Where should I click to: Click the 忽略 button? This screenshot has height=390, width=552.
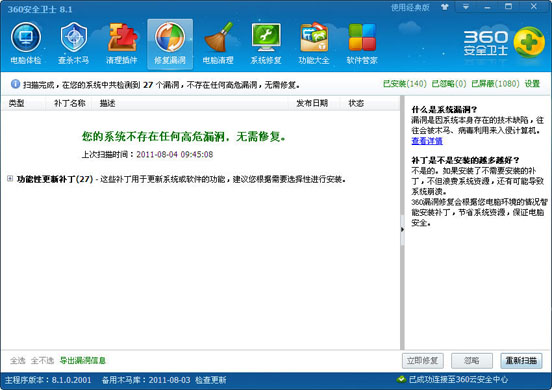(472, 361)
